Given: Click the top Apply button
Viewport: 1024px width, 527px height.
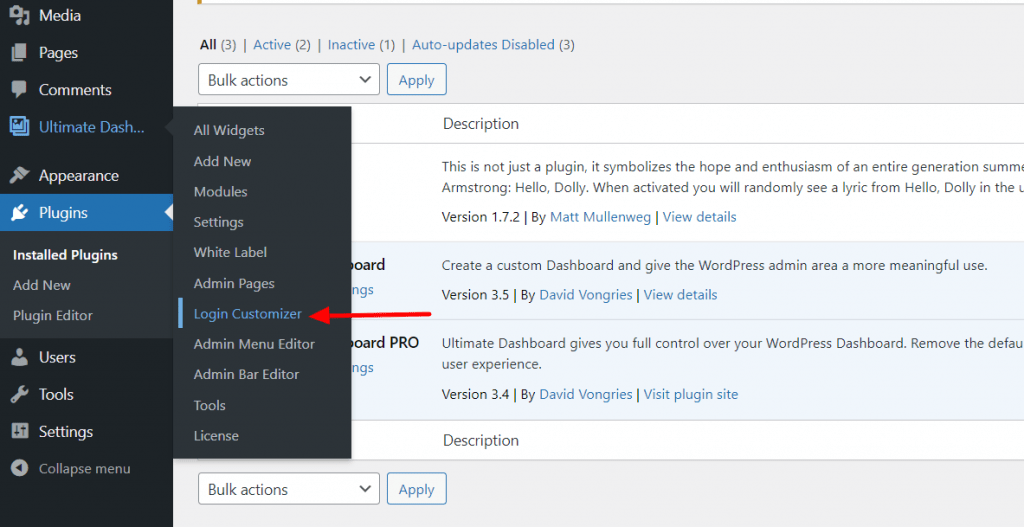Looking at the screenshot, I should (417, 80).
